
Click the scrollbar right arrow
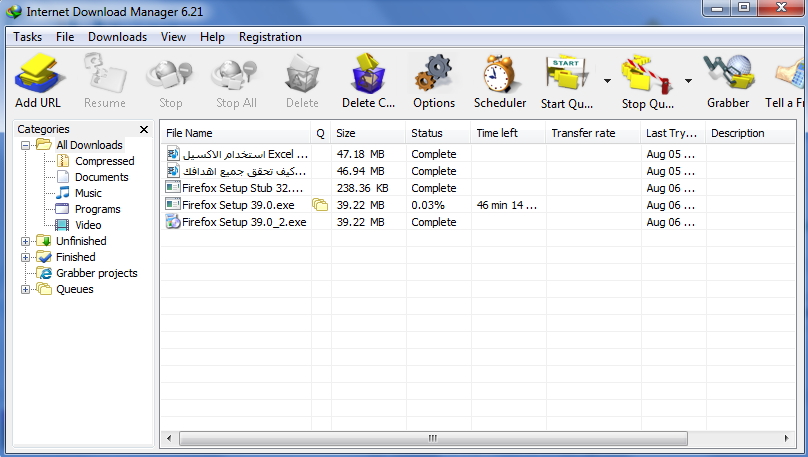point(786,438)
